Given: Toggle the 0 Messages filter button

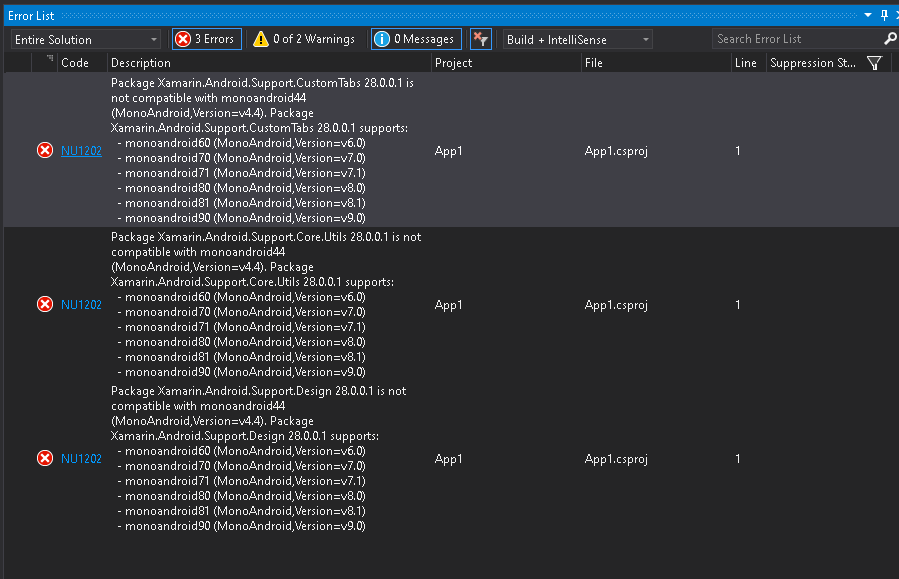Looking at the screenshot, I should 416,39.
